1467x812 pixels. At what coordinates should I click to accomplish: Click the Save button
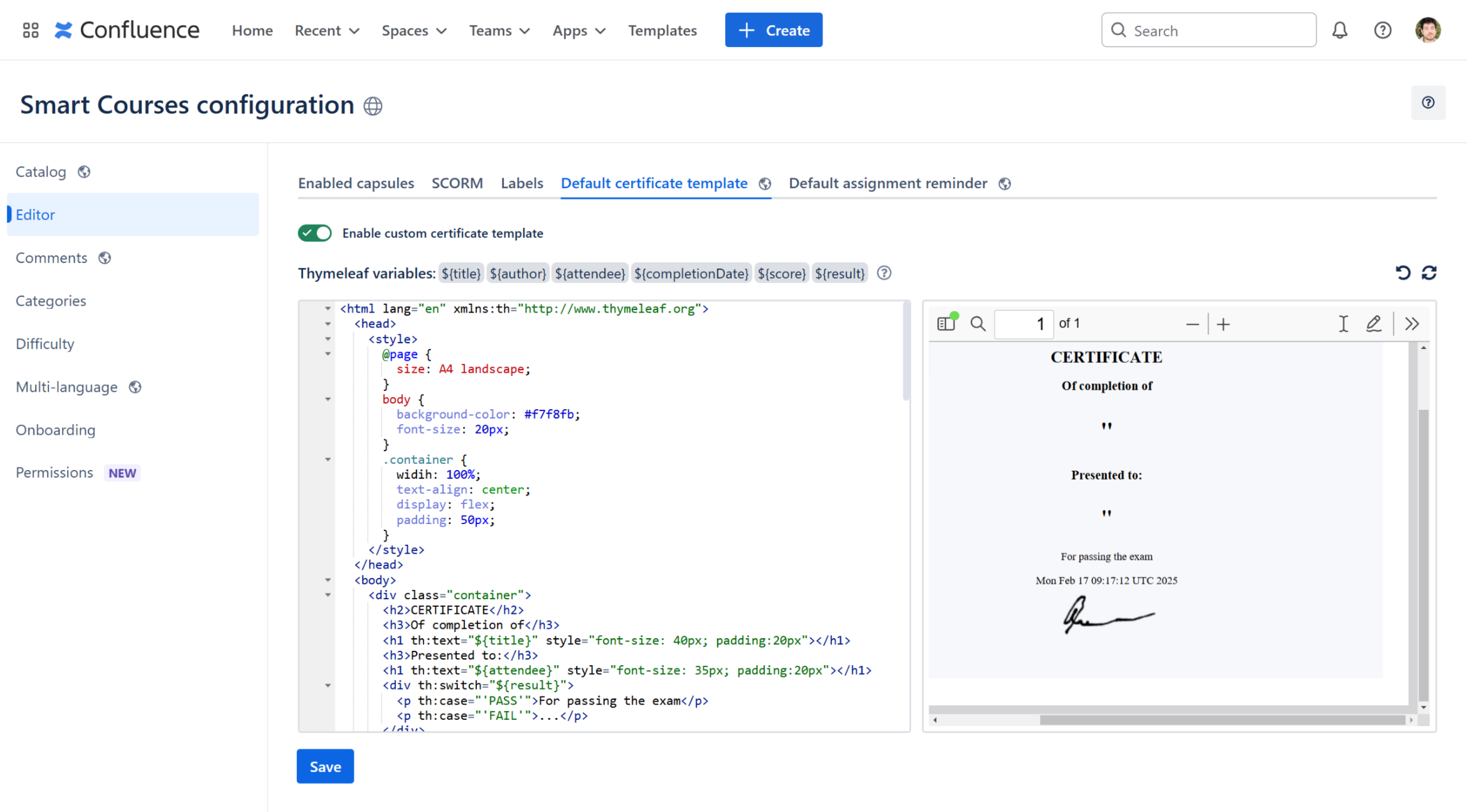click(325, 767)
